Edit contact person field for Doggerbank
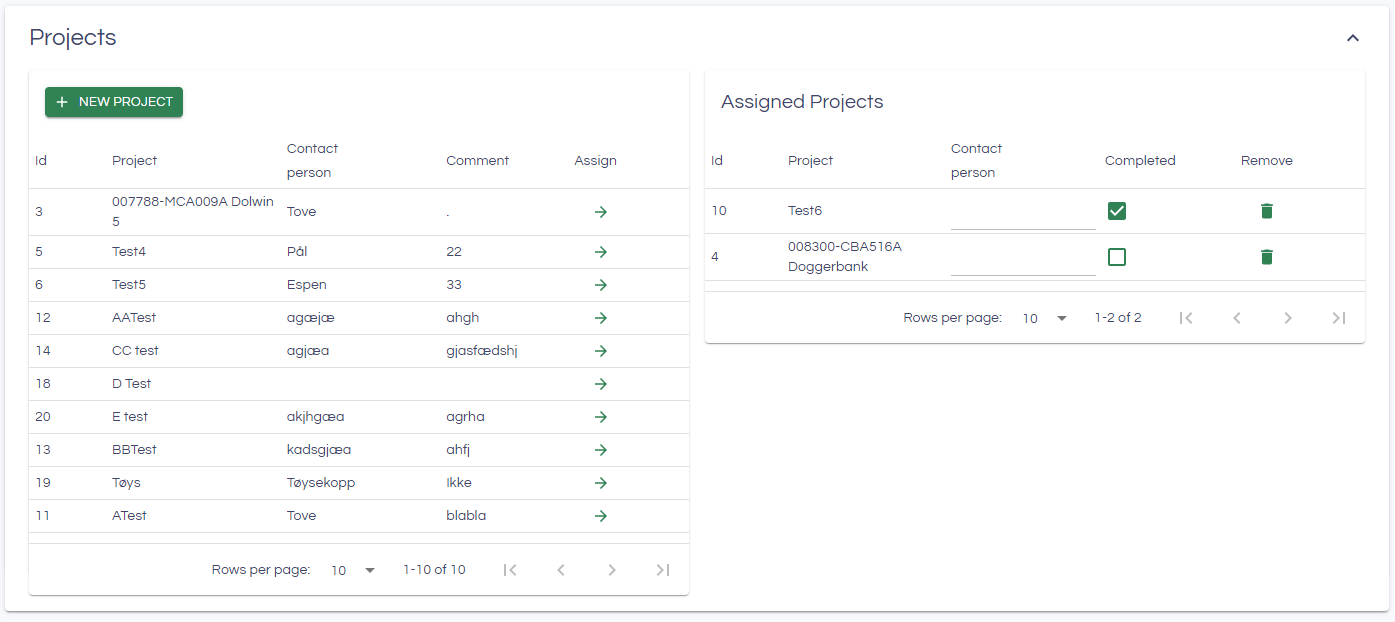This screenshot has width=1395, height=622. point(1022,261)
